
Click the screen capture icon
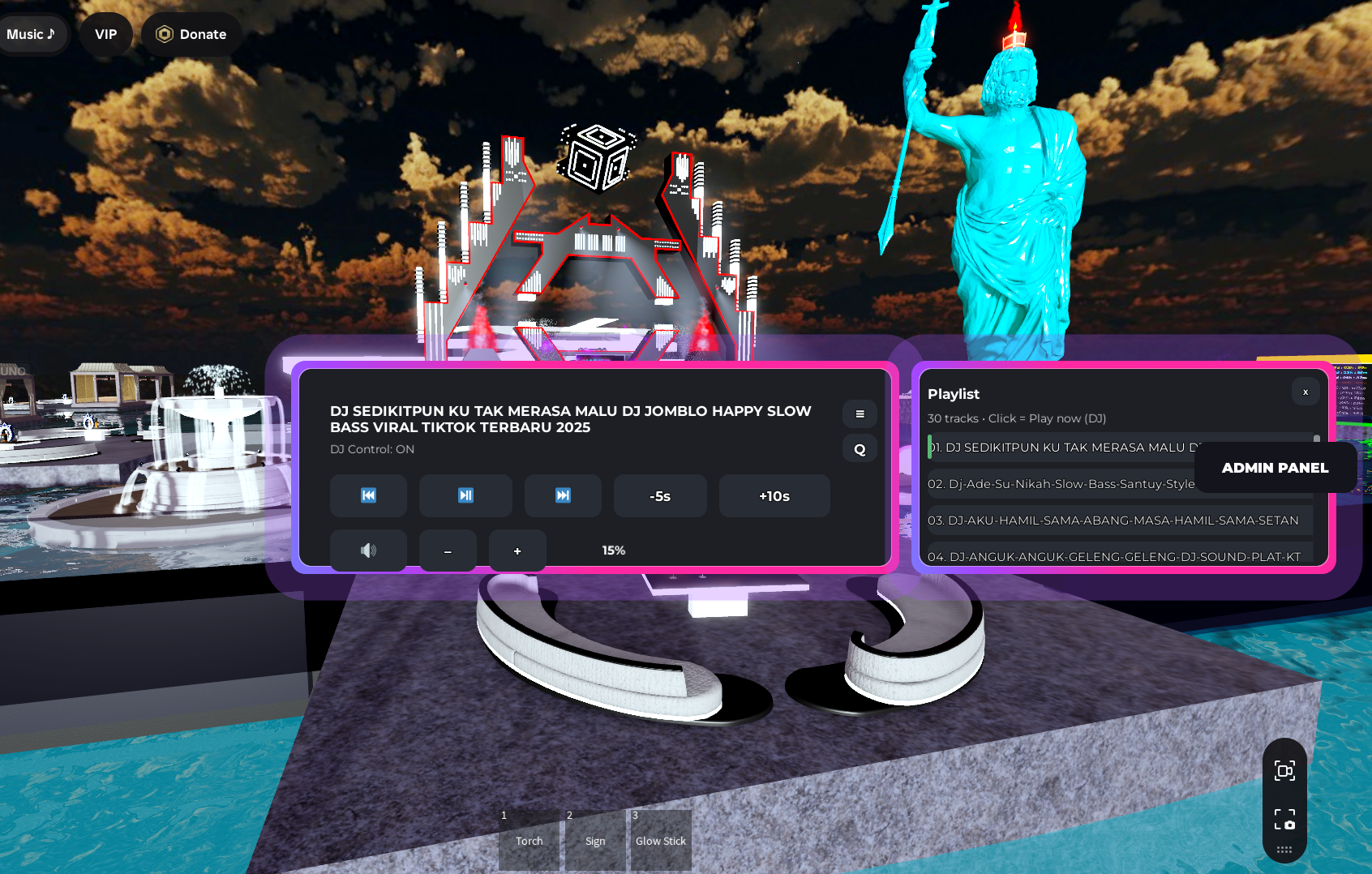coord(1284,770)
